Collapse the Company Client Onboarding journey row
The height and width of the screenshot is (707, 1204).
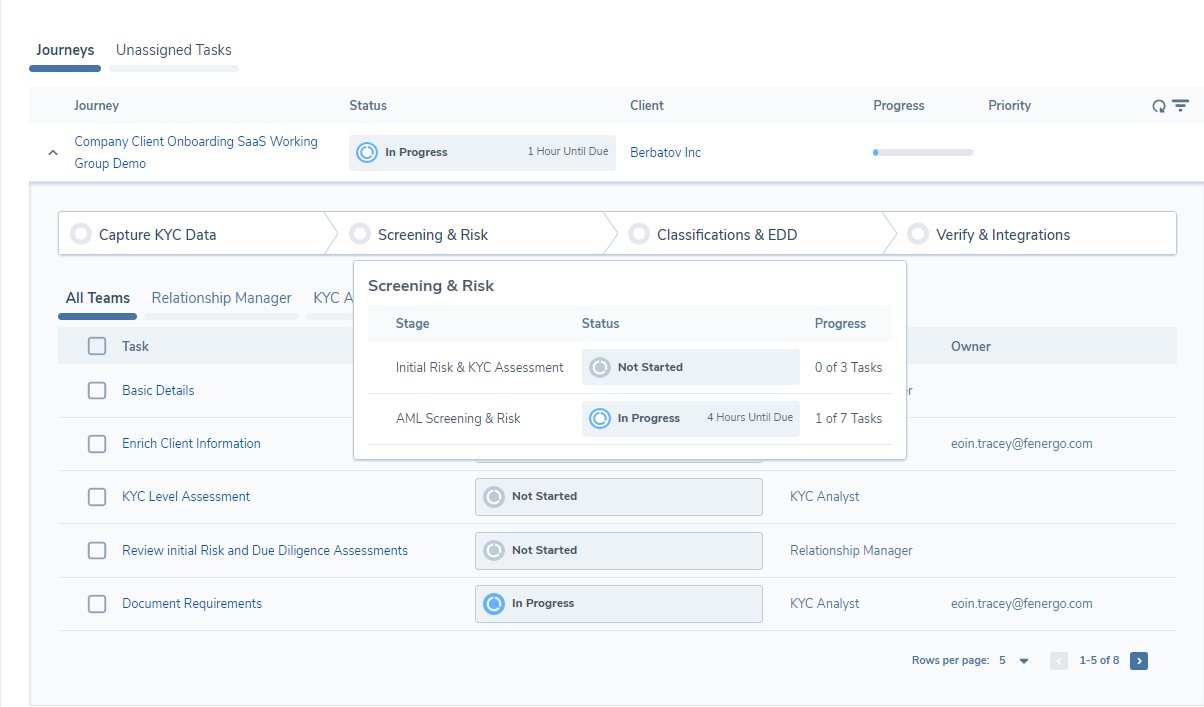tap(53, 153)
